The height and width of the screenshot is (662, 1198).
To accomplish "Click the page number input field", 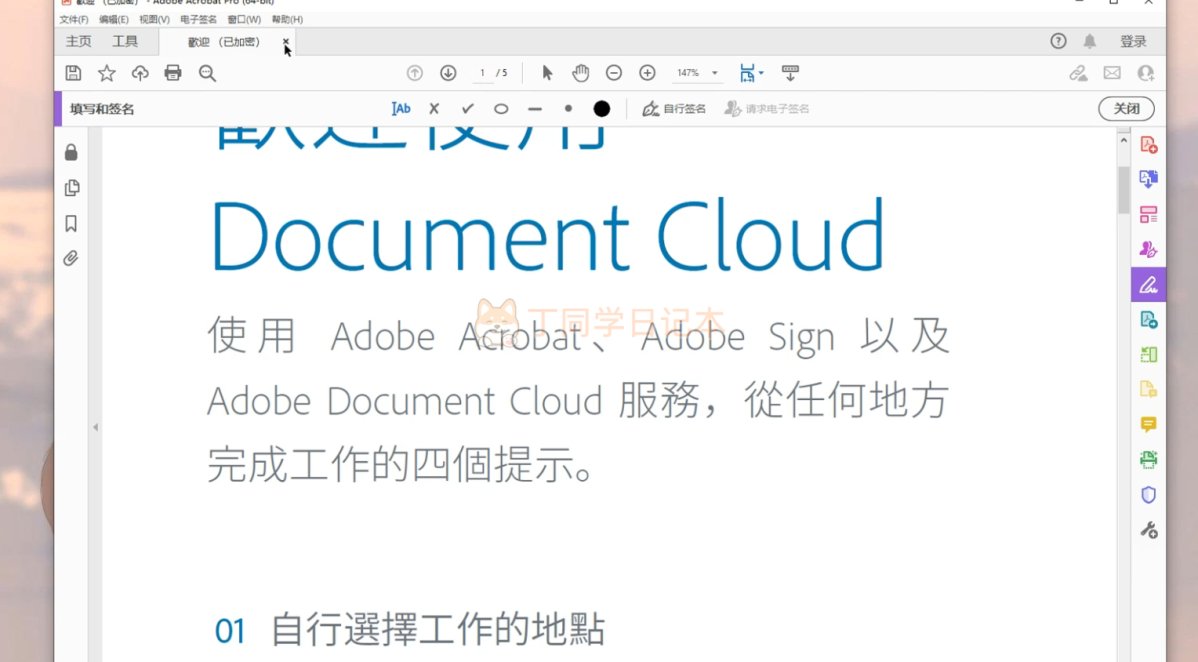I will (483, 73).
